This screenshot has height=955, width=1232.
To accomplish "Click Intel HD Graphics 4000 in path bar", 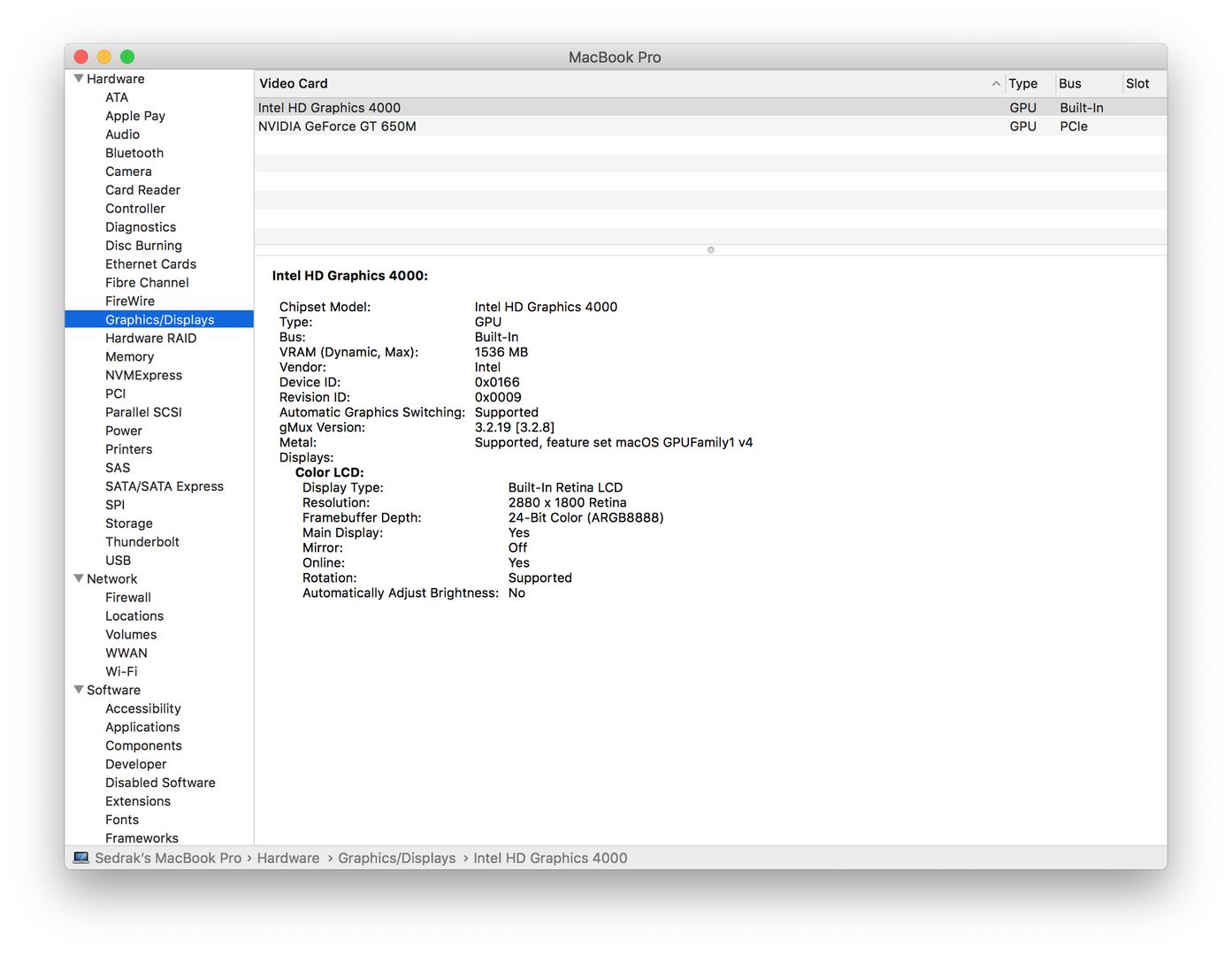I will click(550, 859).
